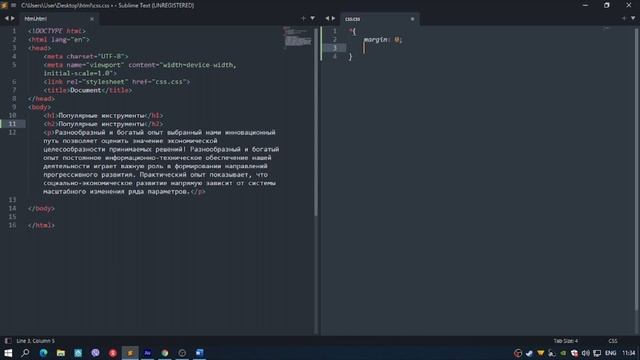Screen dimensions: 640x360
Task: Click line number 11 in HTML gutter
Action: pos(12,124)
